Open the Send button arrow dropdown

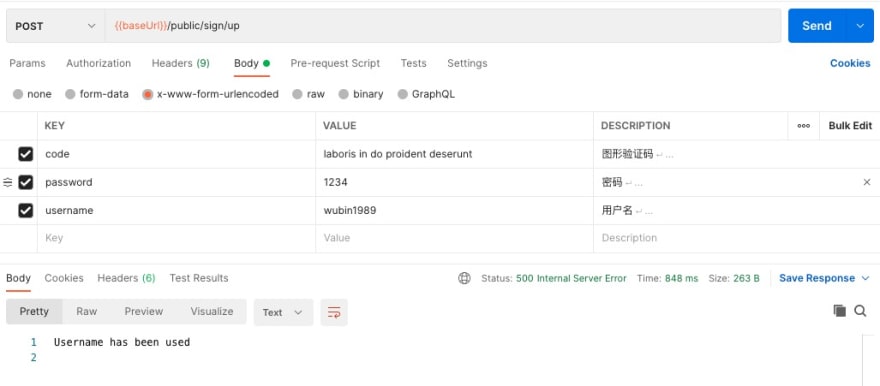pyautogui.click(x=860, y=26)
